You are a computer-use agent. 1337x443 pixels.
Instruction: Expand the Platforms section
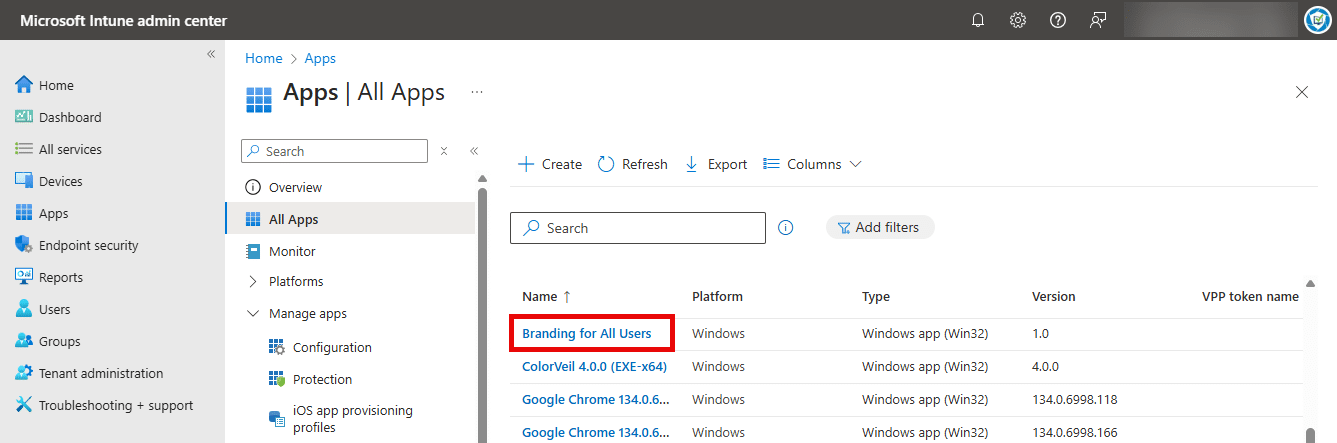click(x=252, y=281)
